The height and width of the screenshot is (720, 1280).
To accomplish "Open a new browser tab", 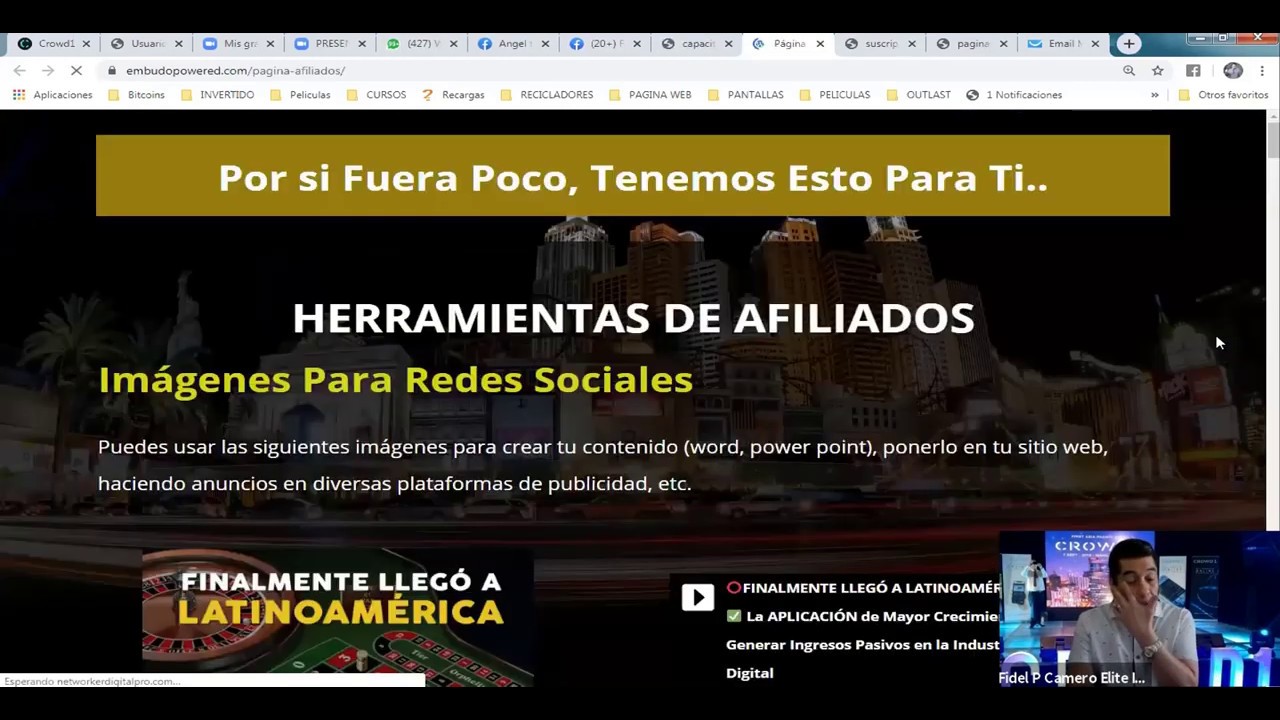I will pyautogui.click(x=1129, y=44).
